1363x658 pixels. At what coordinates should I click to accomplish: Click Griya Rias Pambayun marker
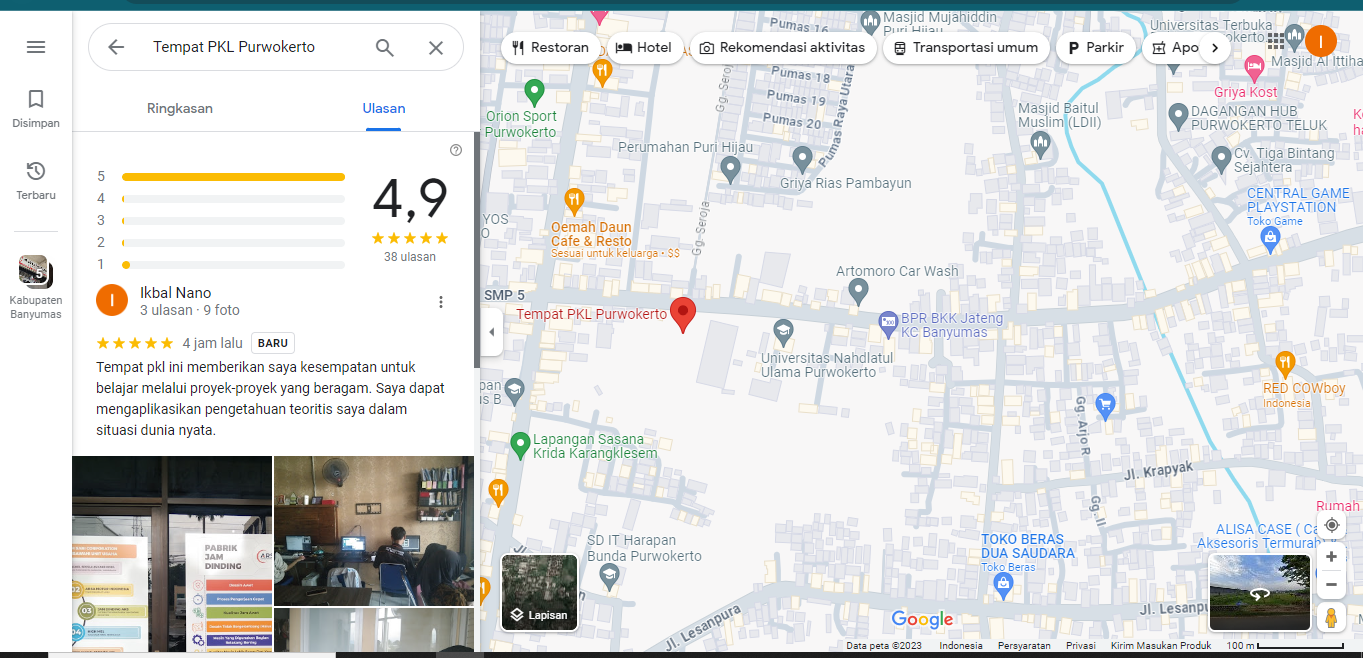(x=802, y=158)
